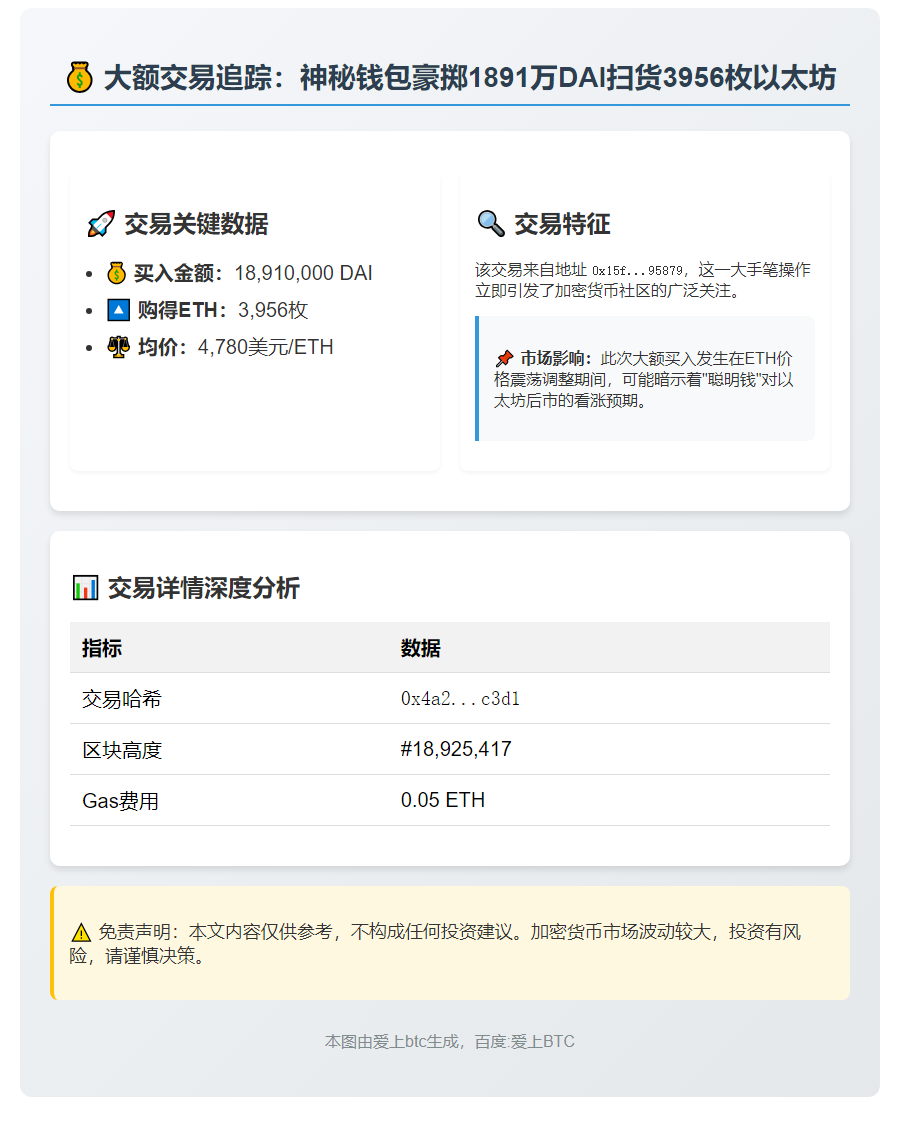
Task: Click the transaction hash 0x4a2...c3d1
Action: pyautogui.click(x=460, y=699)
